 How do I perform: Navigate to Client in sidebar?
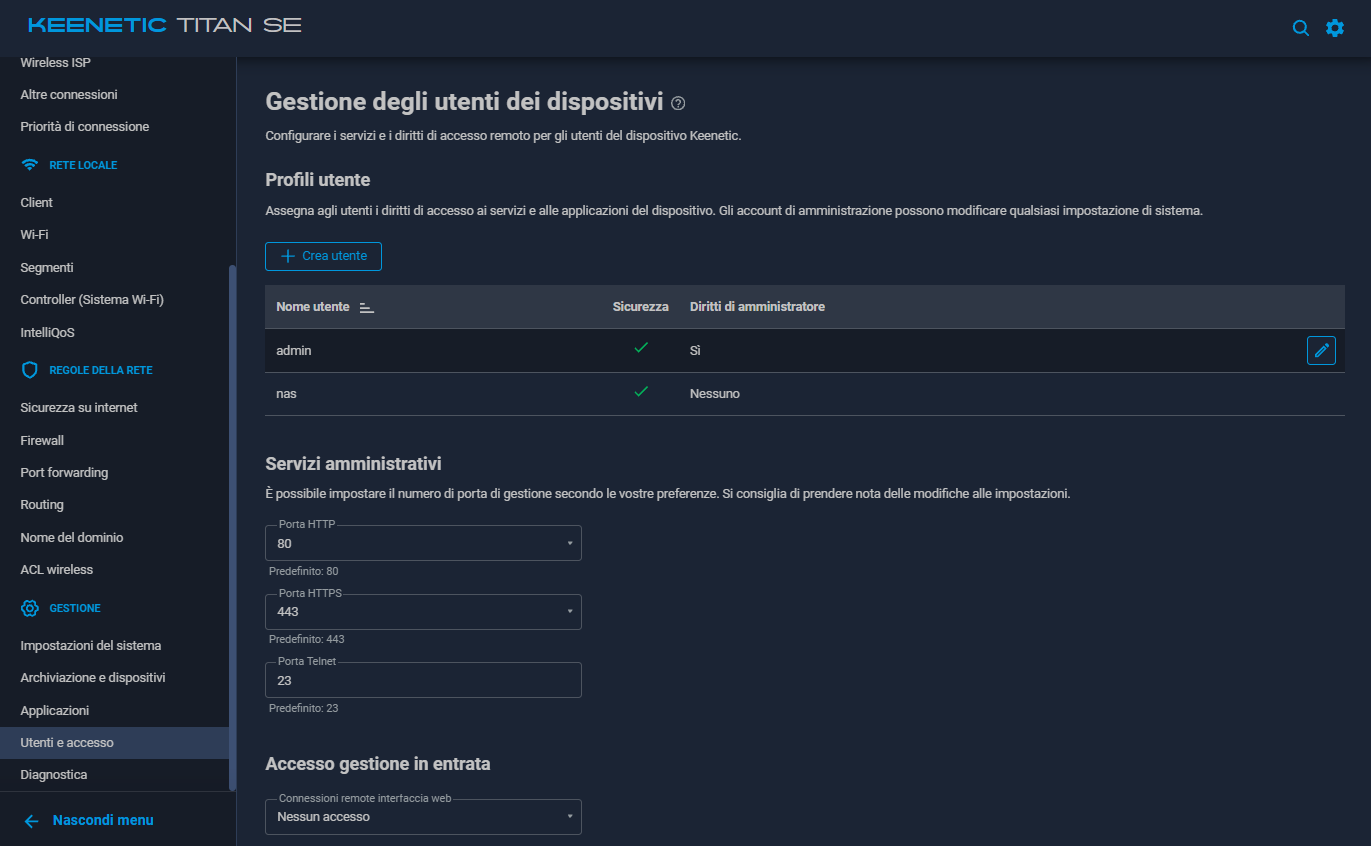click(x=37, y=203)
